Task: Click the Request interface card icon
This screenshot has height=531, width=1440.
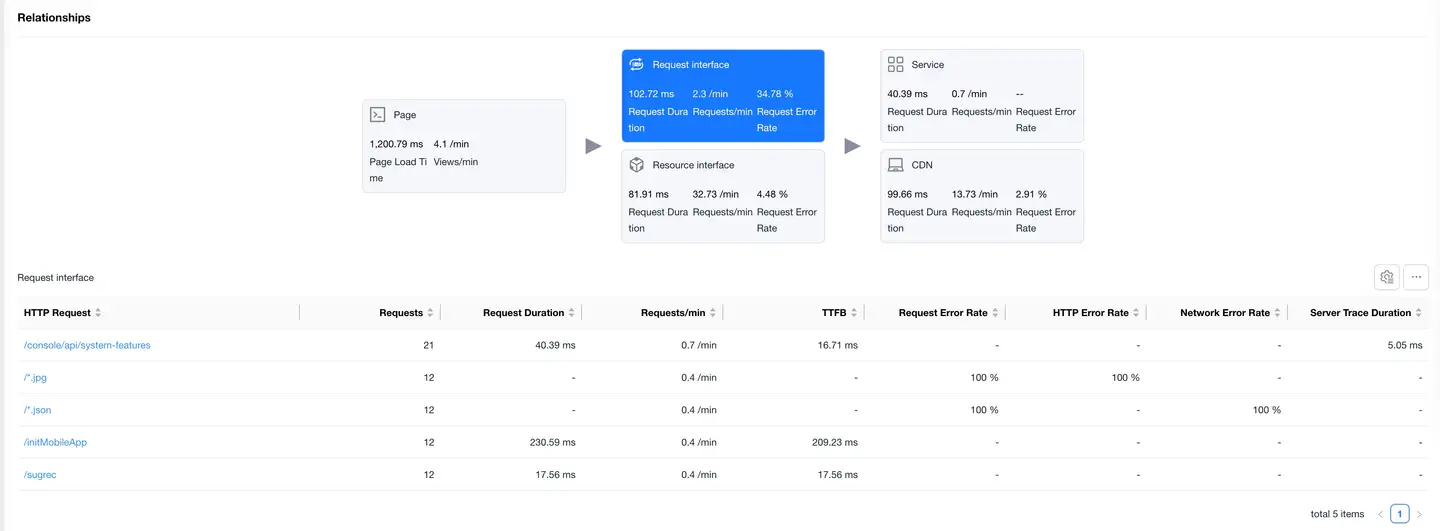Action: (636, 65)
